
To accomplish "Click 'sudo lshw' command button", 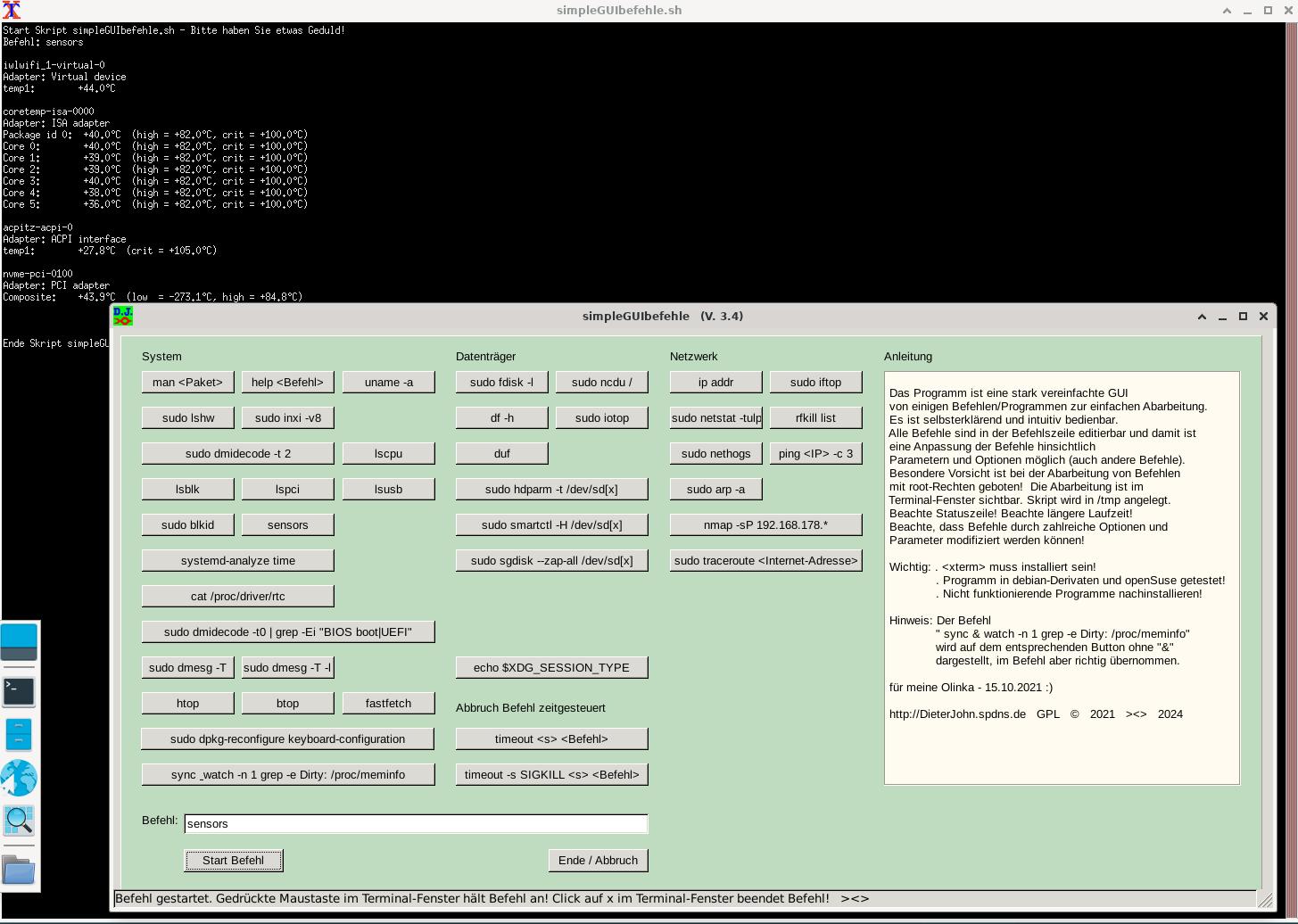I will pyautogui.click(x=188, y=417).
